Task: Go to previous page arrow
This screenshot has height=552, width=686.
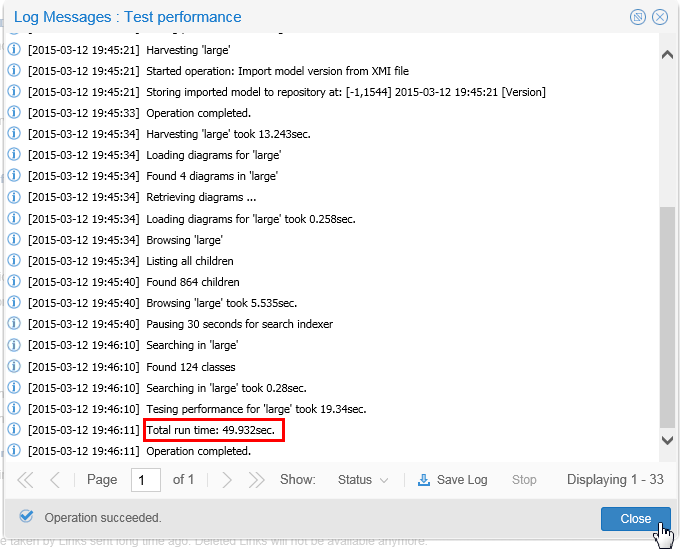Action: [x=55, y=480]
